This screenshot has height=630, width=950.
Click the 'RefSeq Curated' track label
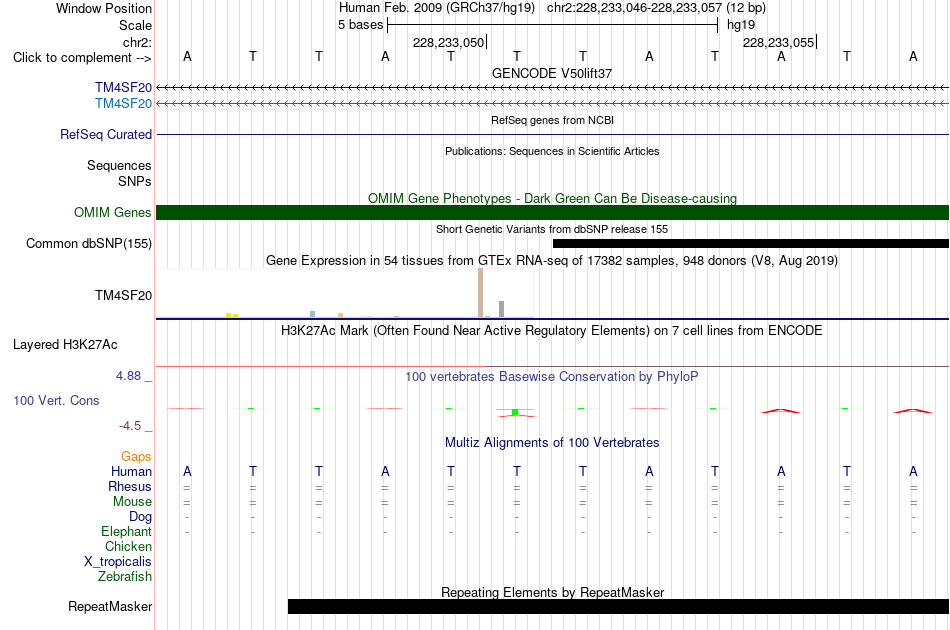click(105, 134)
